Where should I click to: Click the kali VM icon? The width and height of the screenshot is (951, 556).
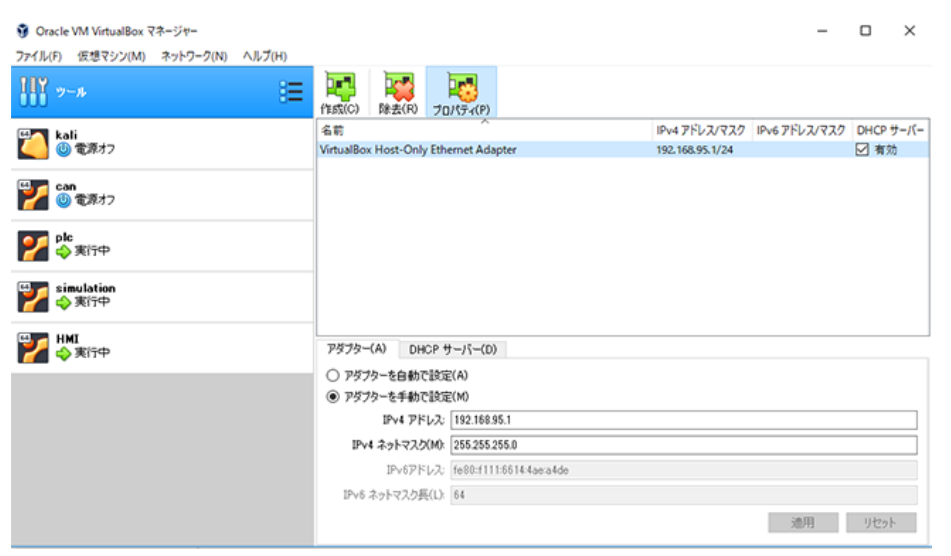tap(33, 144)
